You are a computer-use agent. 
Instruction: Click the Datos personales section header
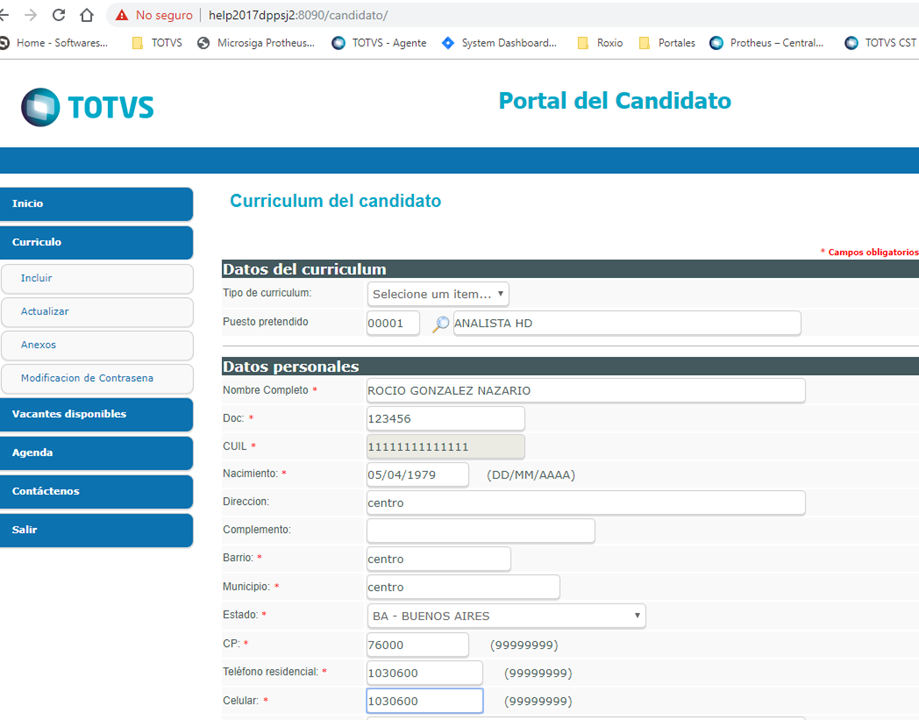tap(570, 367)
